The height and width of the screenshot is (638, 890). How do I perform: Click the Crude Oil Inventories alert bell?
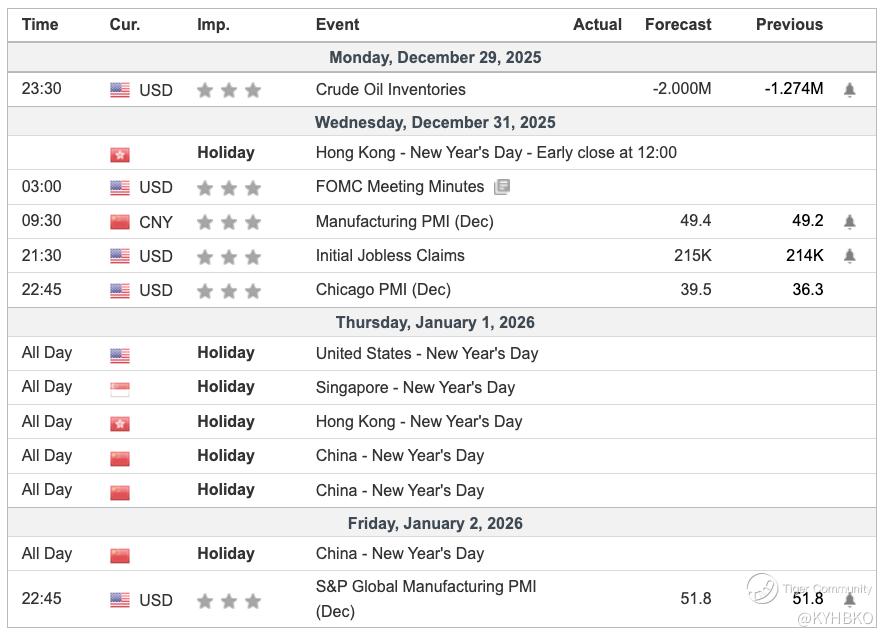pyautogui.click(x=849, y=90)
